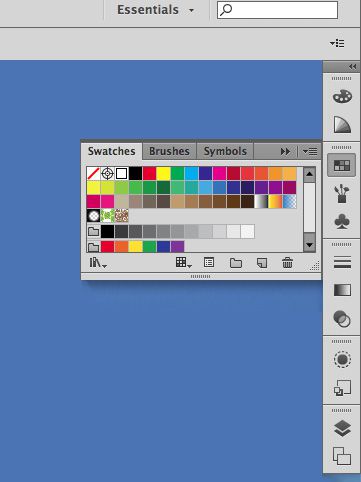
Task: Open the Symbols club icon in dock
Action: point(342,221)
